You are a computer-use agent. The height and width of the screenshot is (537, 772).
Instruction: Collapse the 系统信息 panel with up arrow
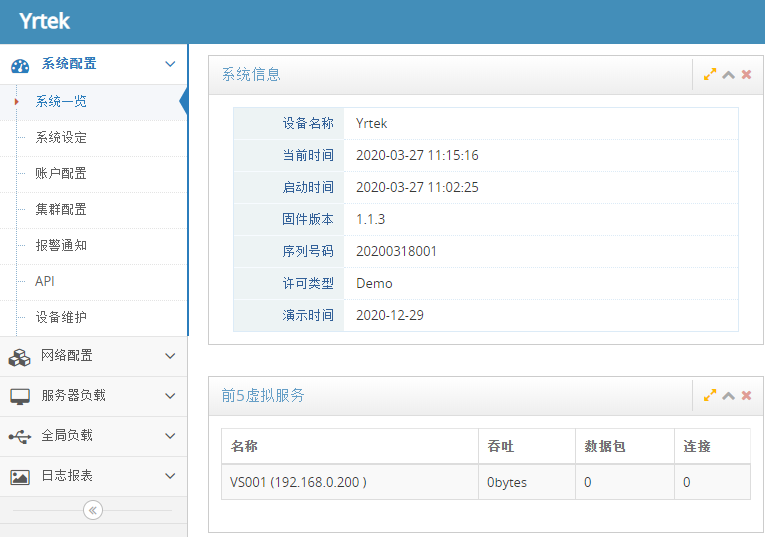pos(728,74)
